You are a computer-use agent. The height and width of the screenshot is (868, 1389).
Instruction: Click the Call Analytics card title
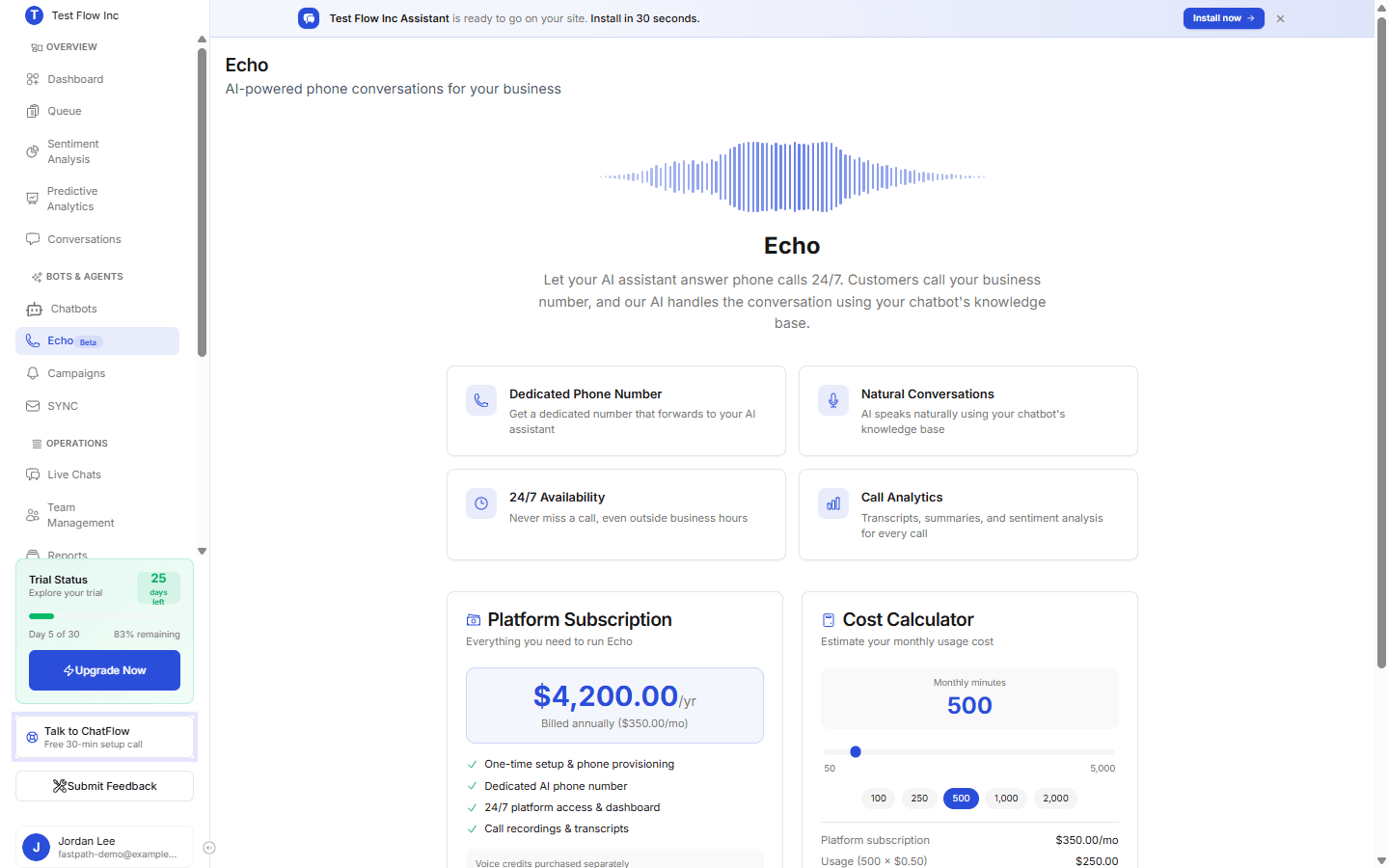902,498
